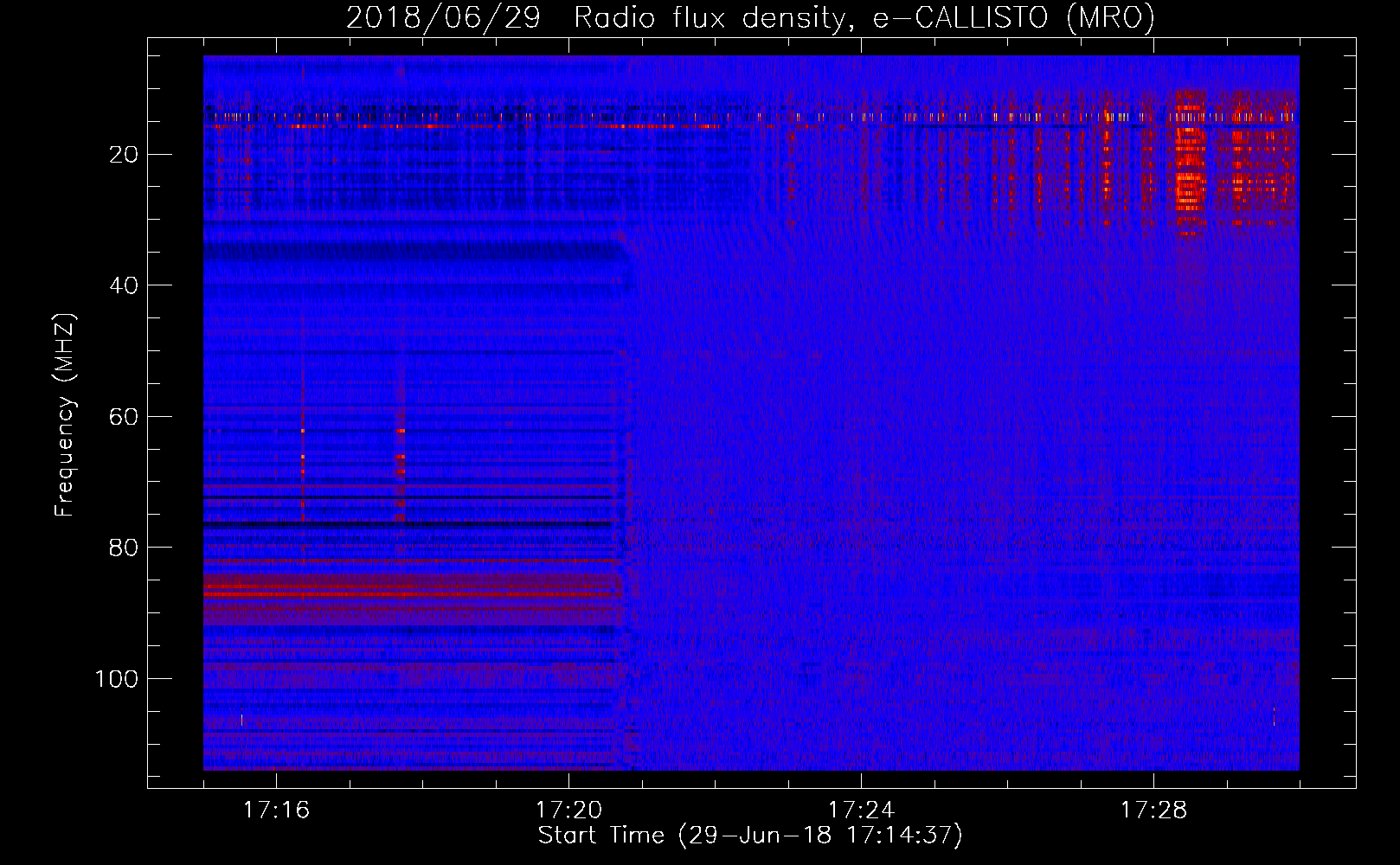The height and width of the screenshot is (865, 1400).
Task: Select the 17:16 time tick label
Action: [276, 811]
